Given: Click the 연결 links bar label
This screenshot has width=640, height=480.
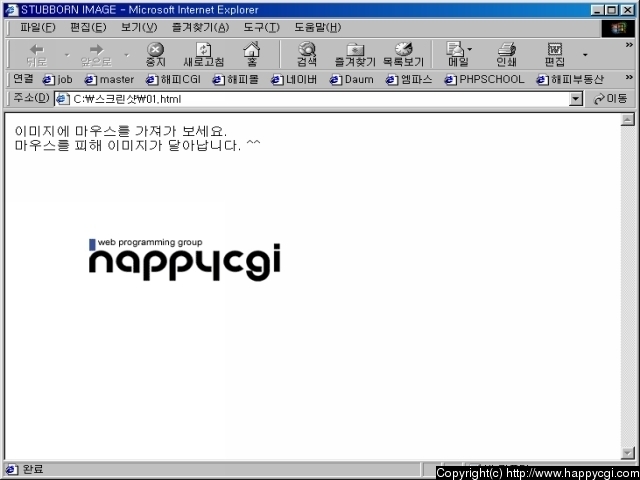Looking at the screenshot, I should click(x=23, y=78).
